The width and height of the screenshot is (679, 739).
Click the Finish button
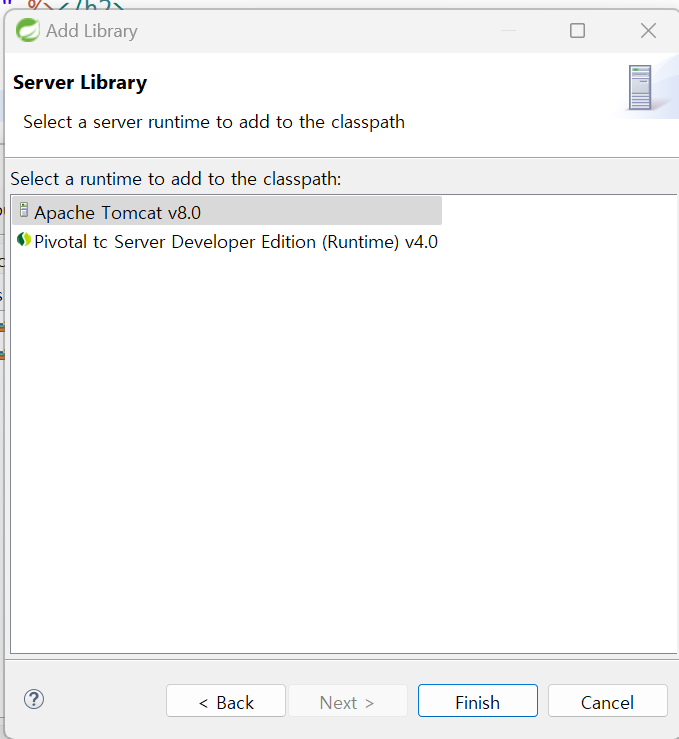click(x=477, y=701)
